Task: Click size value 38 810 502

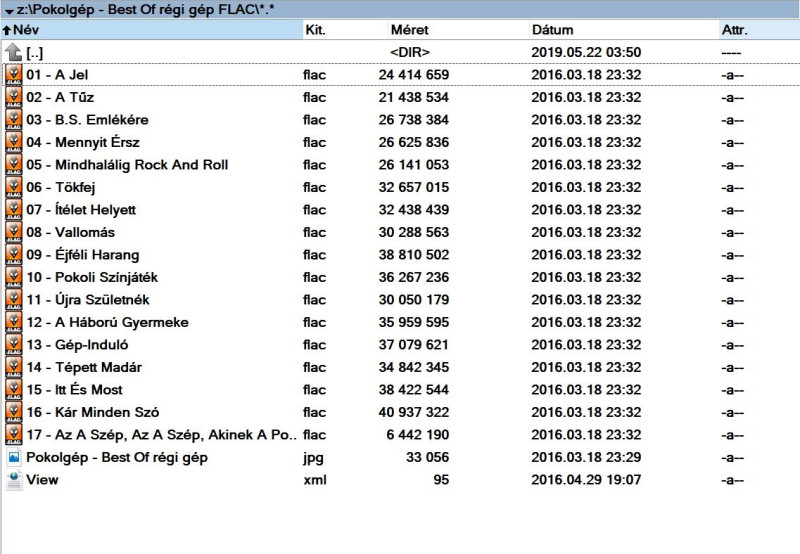Action: click(x=414, y=255)
